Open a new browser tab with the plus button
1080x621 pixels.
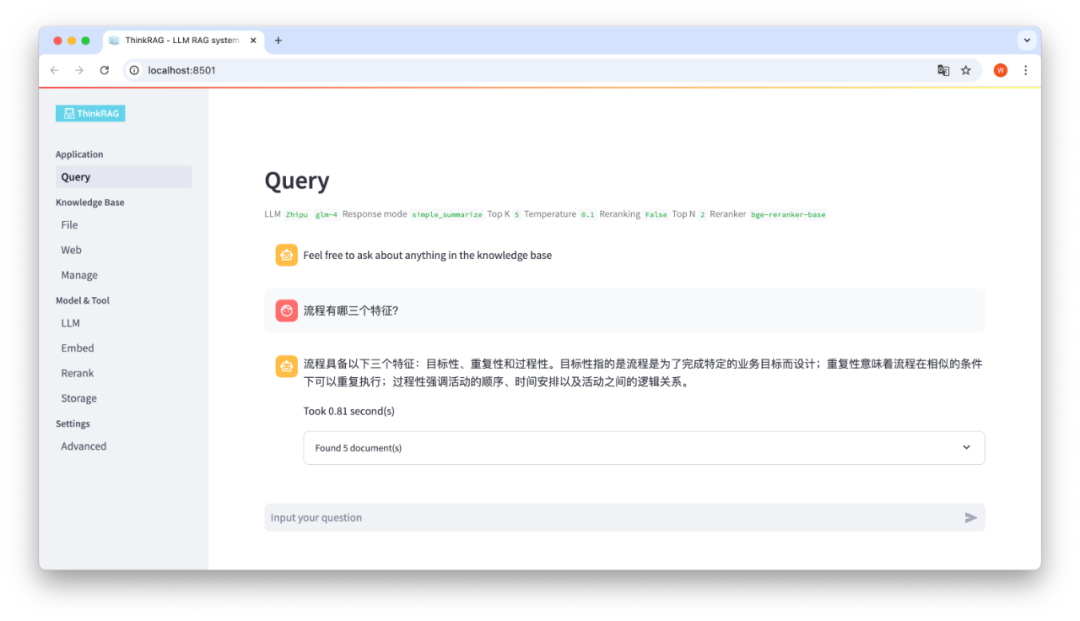[278, 41]
